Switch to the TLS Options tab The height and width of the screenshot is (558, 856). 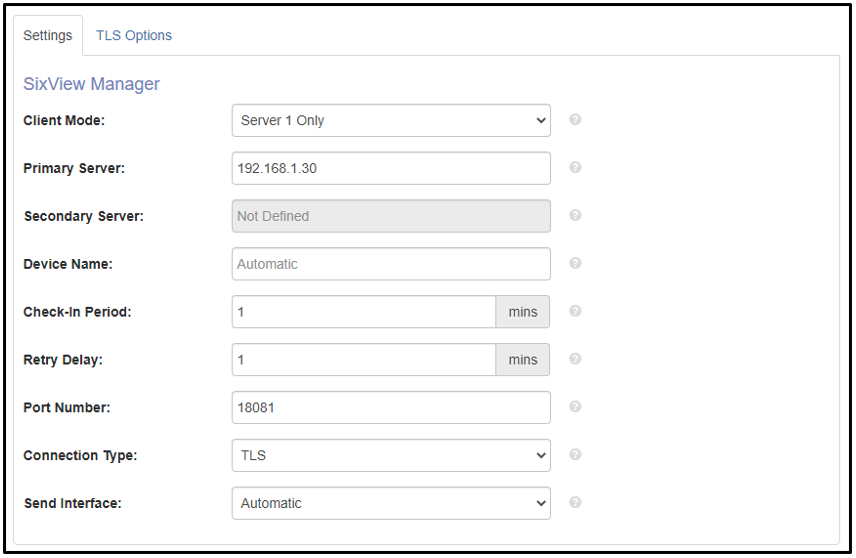pyautogui.click(x=134, y=35)
